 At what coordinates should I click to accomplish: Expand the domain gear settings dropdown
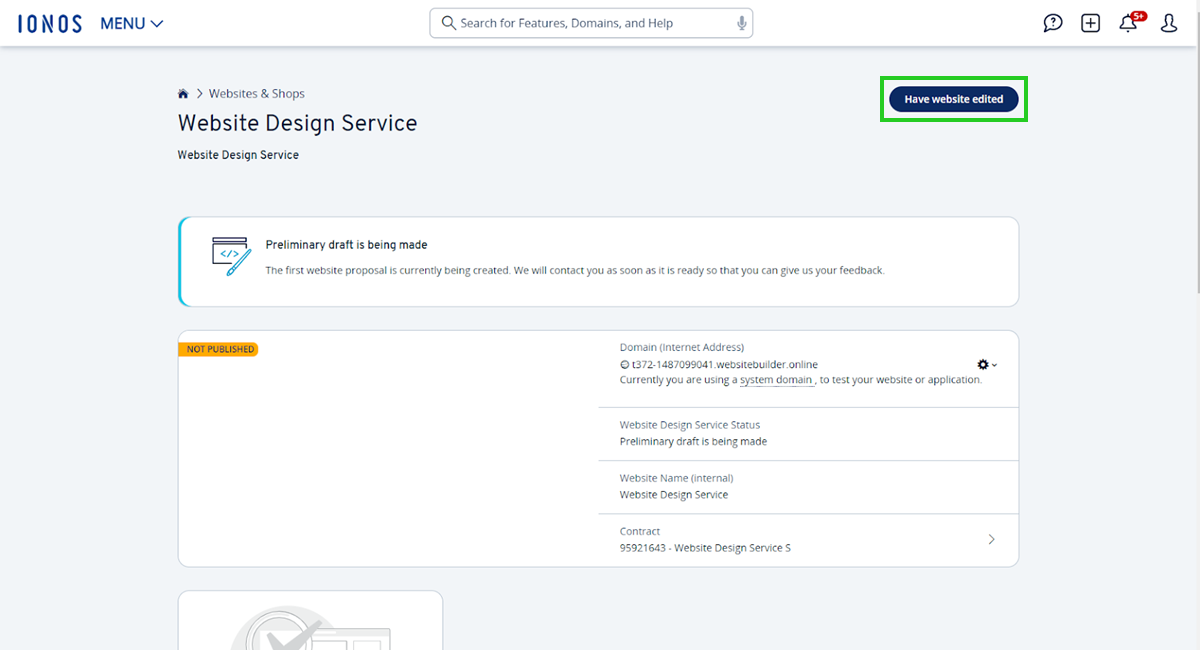pos(986,365)
